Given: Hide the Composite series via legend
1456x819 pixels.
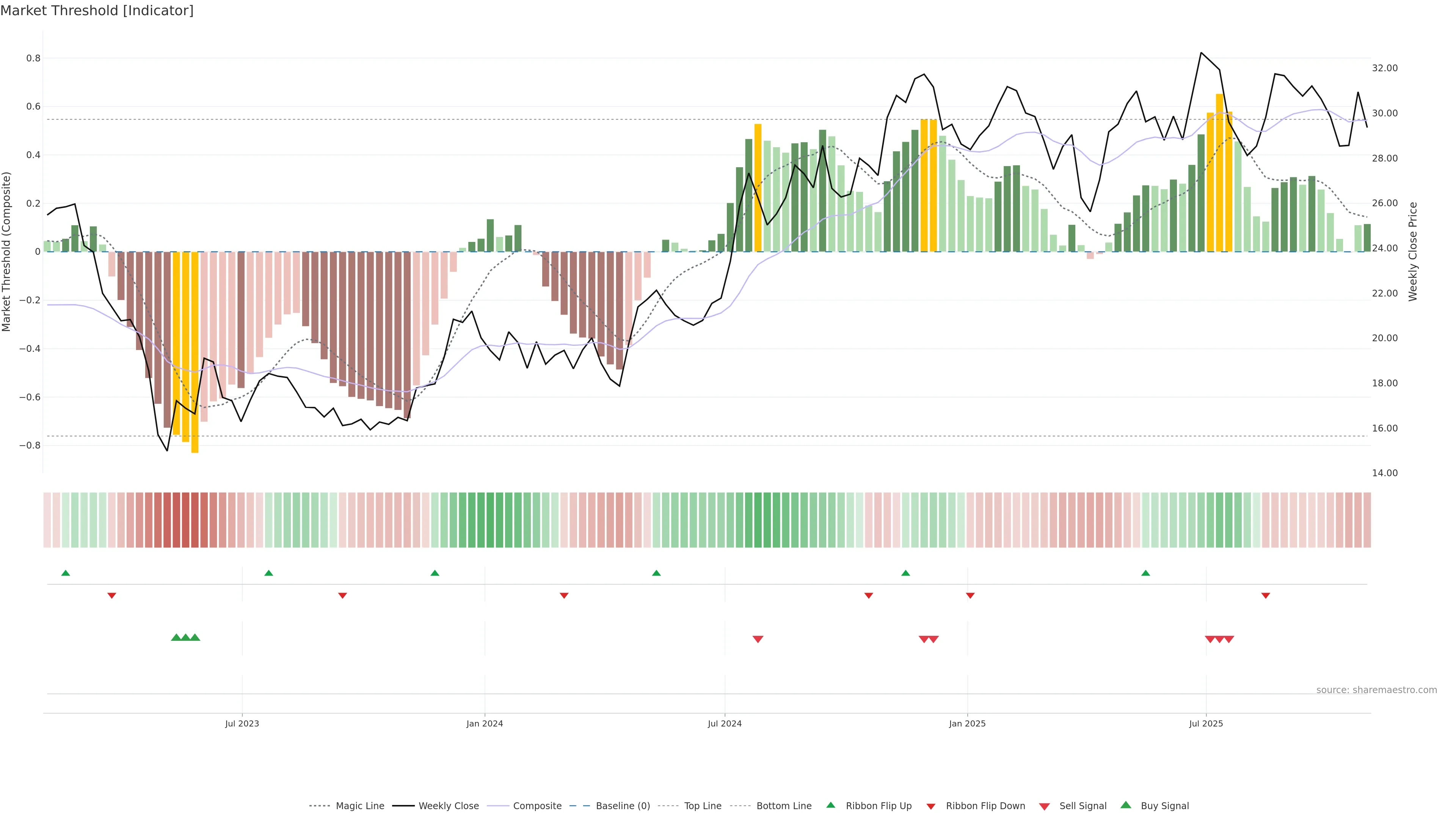Looking at the screenshot, I should [537, 806].
